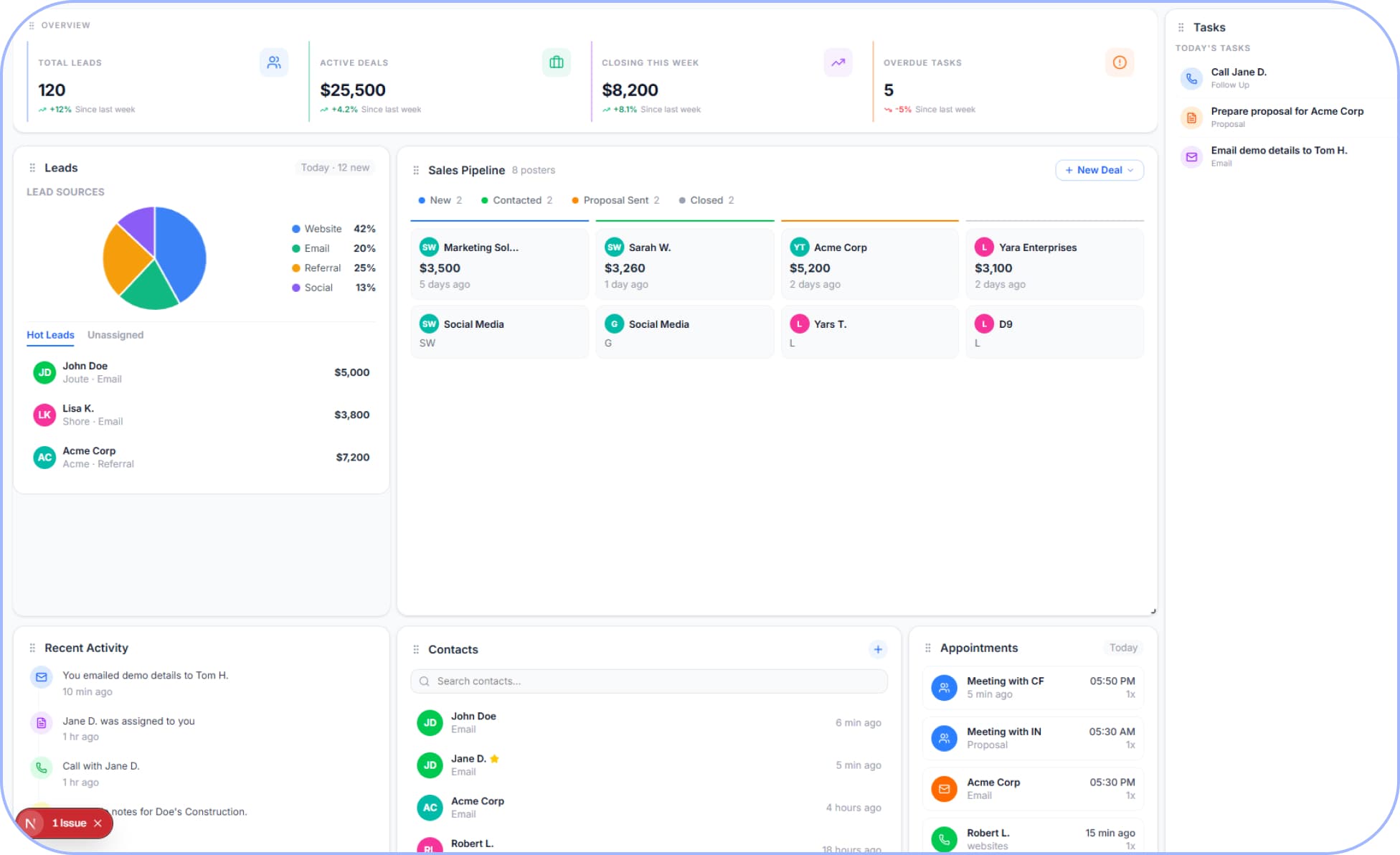Image resolution: width=1400 pixels, height=855 pixels.
Task: Click the Total Leads people icon
Action: pyautogui.click(x=273, y=62)
